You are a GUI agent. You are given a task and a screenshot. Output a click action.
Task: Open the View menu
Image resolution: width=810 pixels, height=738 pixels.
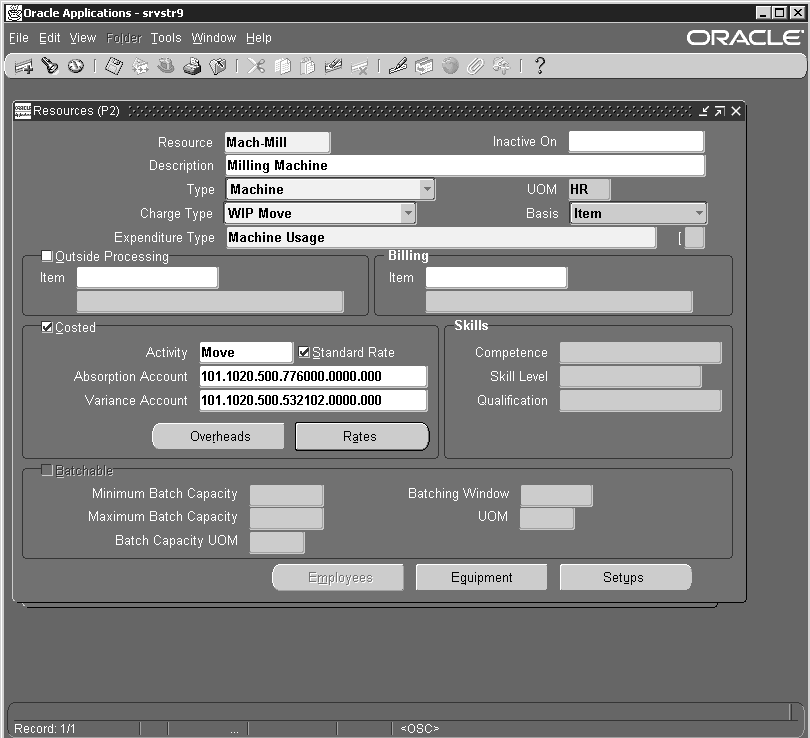[x=83, y=38]
